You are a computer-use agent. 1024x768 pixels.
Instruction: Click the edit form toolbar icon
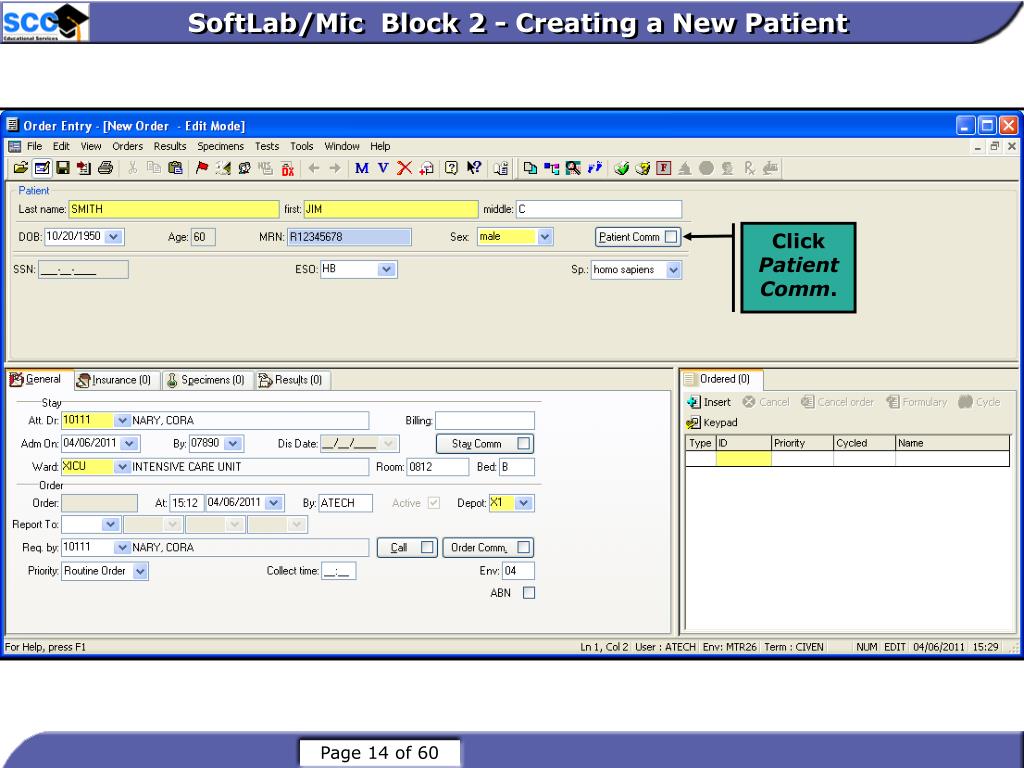coord(42,168)
